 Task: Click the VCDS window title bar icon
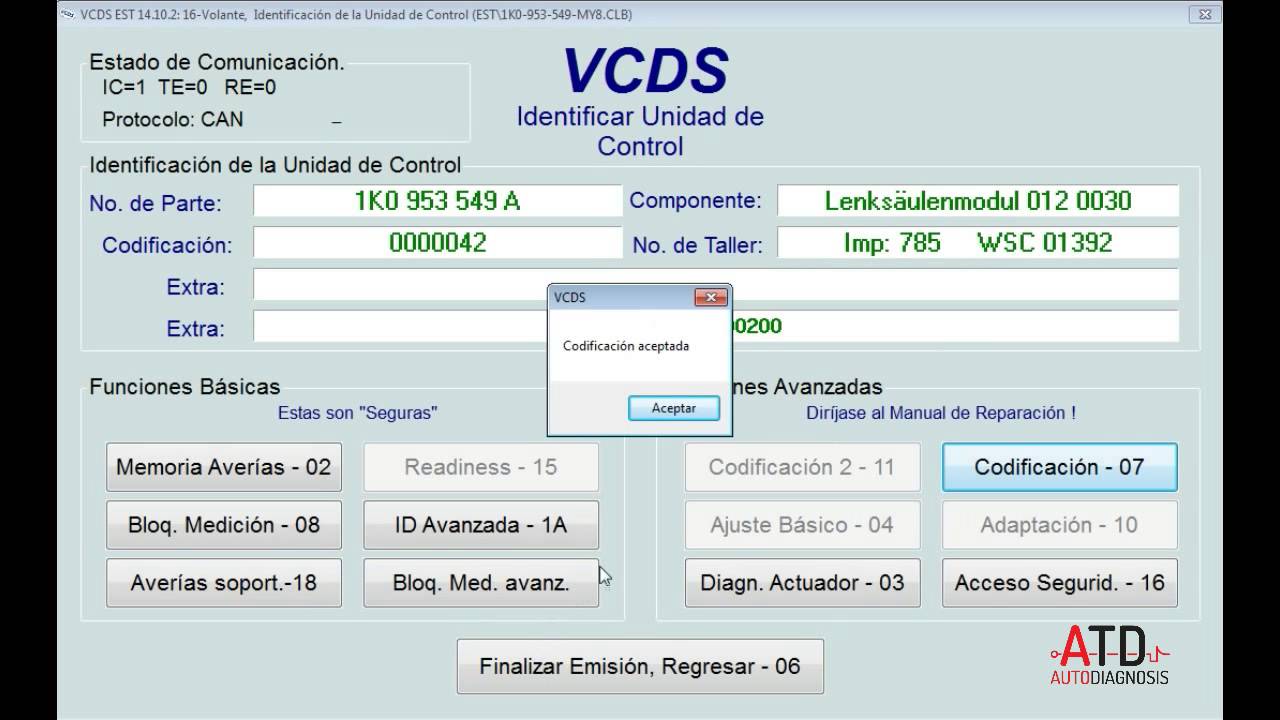67,14
